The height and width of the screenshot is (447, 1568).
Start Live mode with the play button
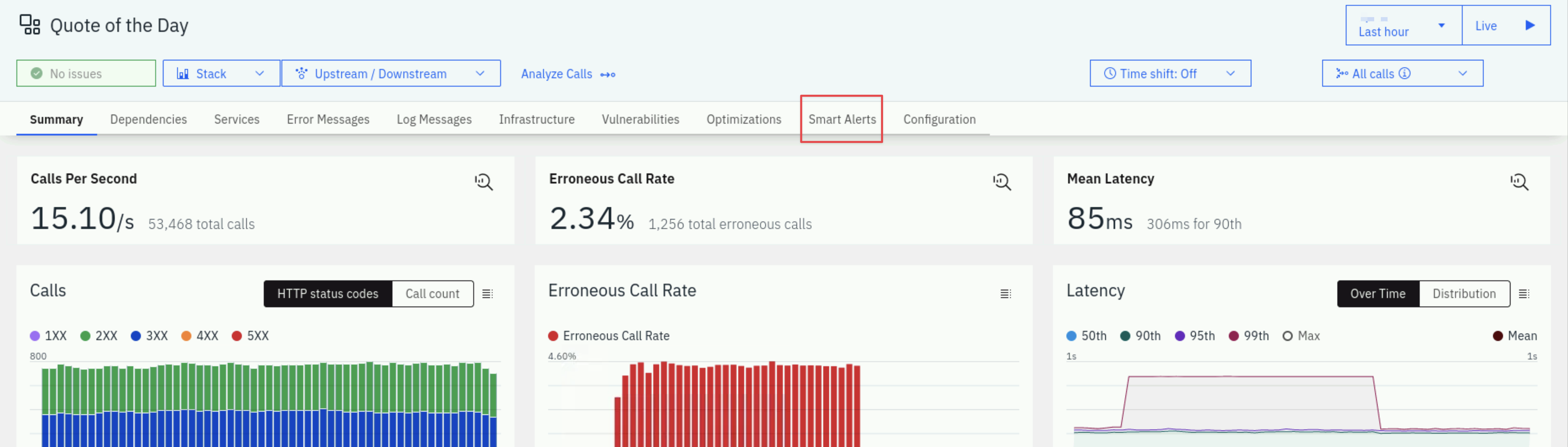click(x=1530, y=25)
